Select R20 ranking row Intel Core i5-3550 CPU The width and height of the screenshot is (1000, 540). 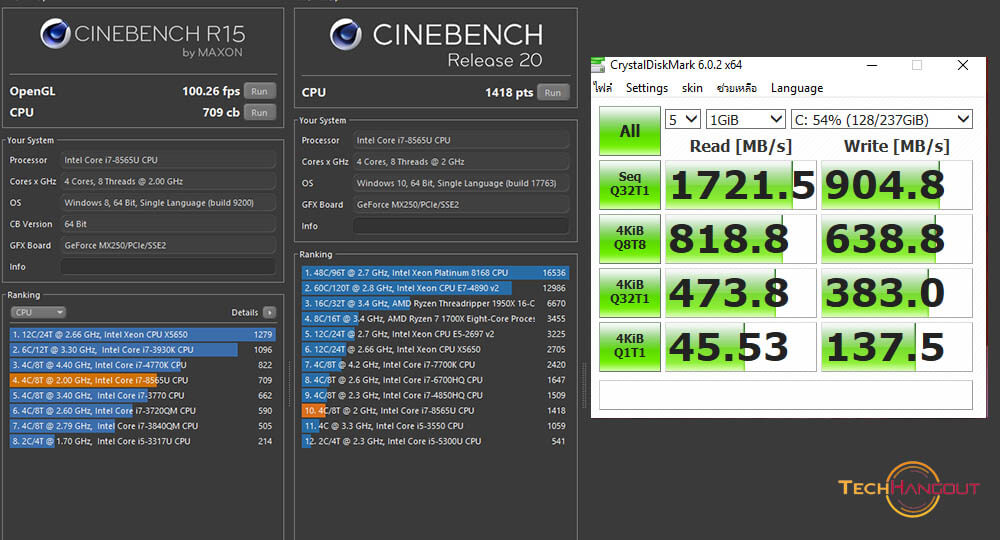pos(435,426)
